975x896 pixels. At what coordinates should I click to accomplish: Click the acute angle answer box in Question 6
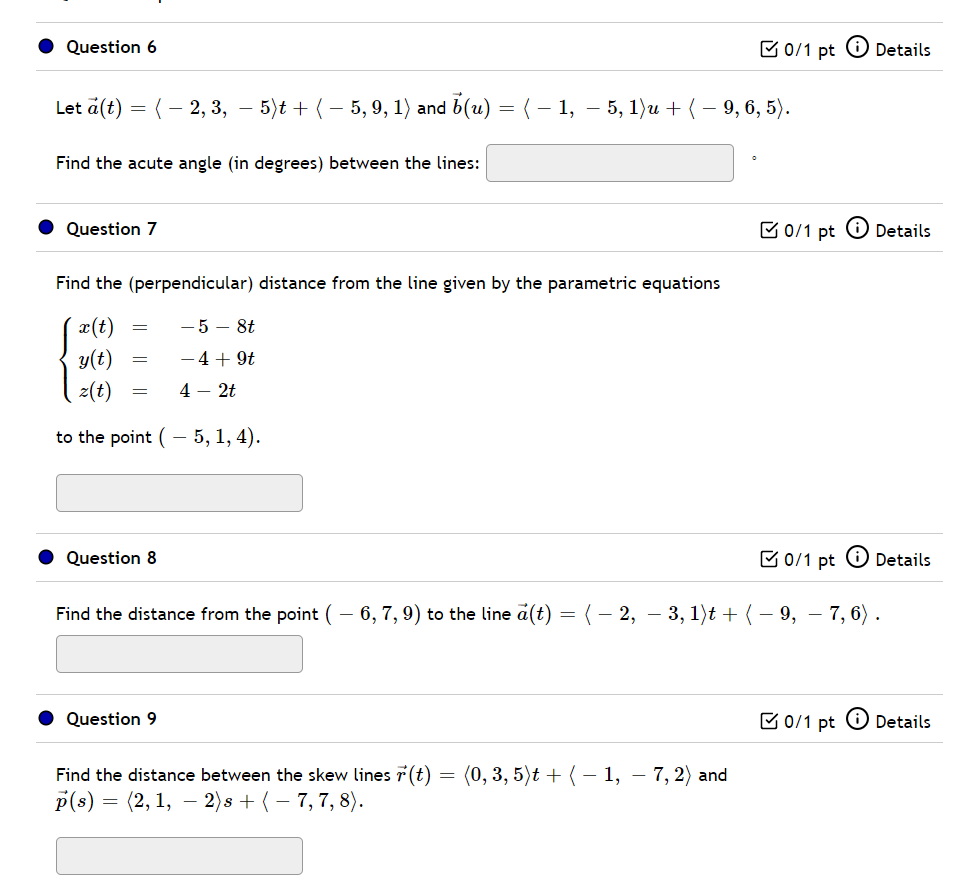pyautogui.click(x=609, y=163)
